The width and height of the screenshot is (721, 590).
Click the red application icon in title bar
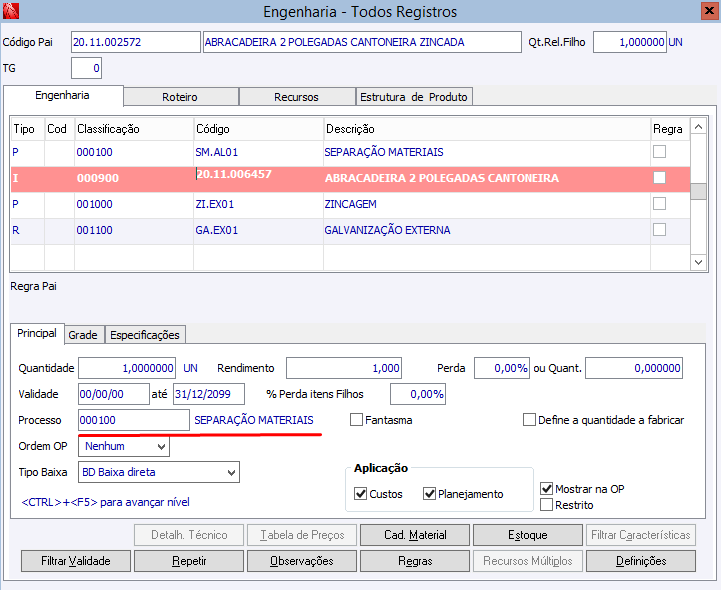coord(11,11)
